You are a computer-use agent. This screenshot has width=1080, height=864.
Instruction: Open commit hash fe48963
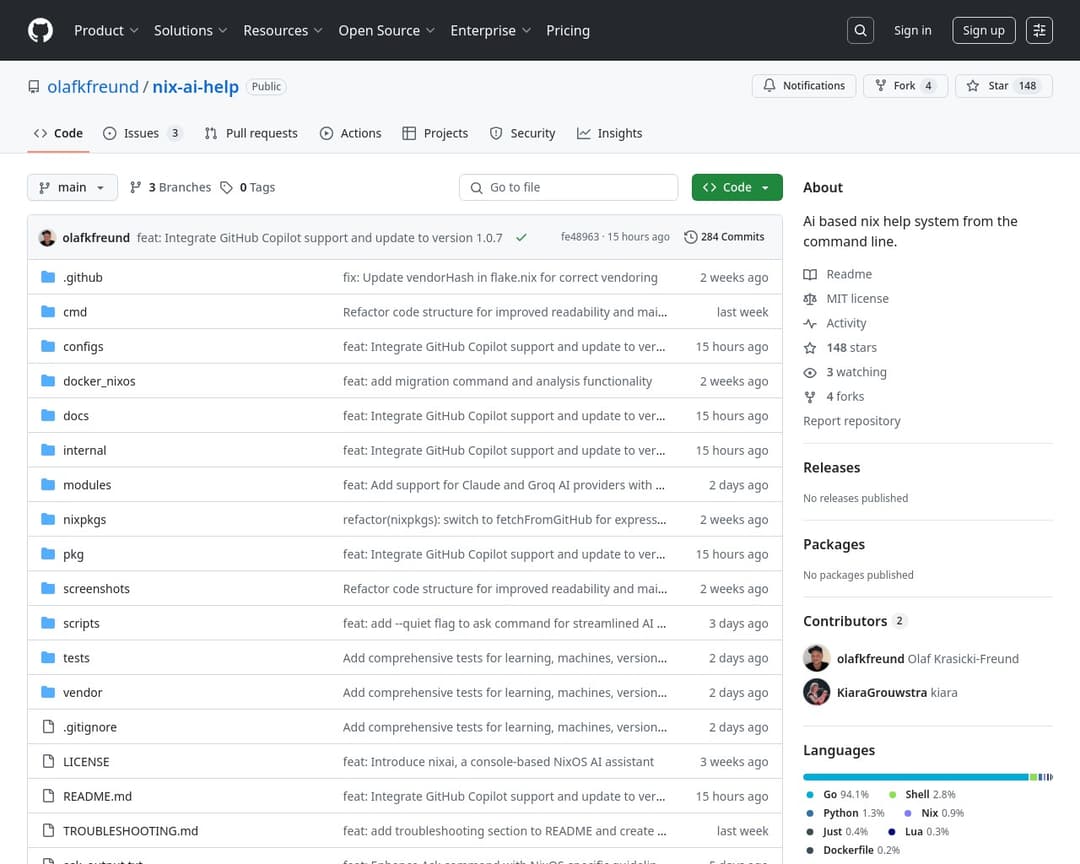pos(579,237)
